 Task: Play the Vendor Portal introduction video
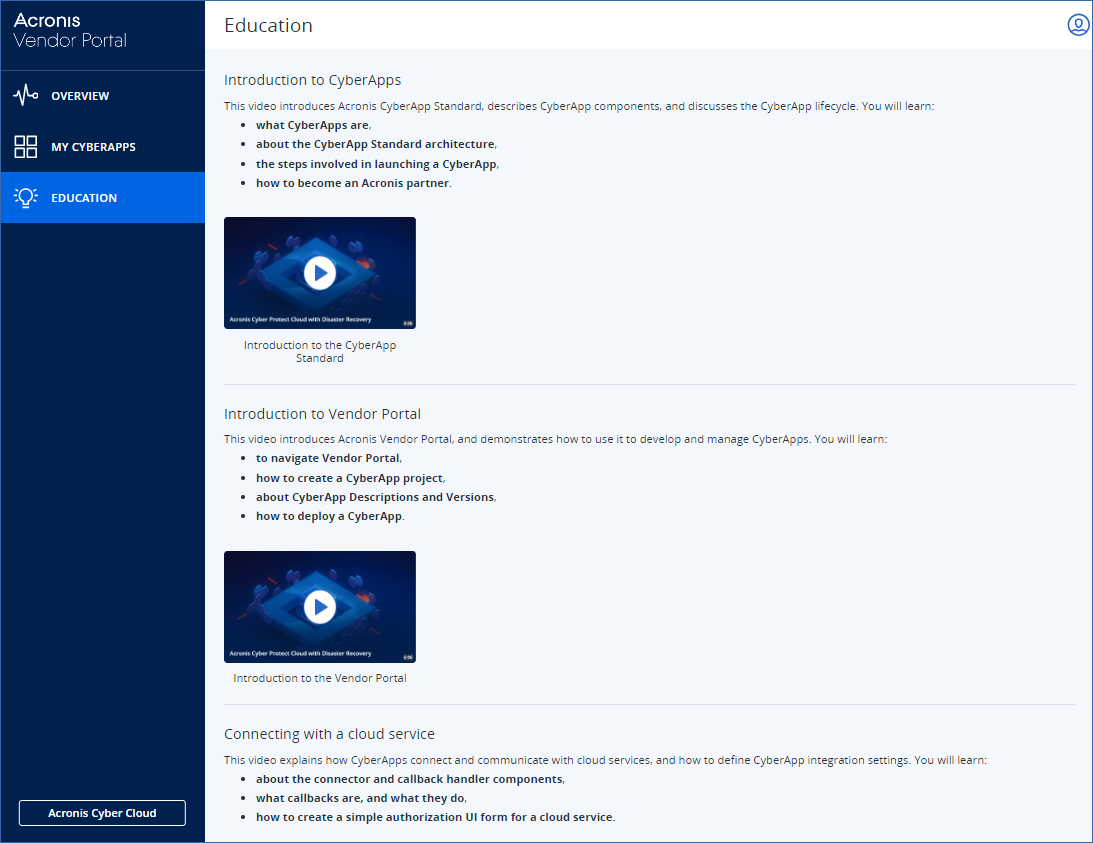[320, 607]
